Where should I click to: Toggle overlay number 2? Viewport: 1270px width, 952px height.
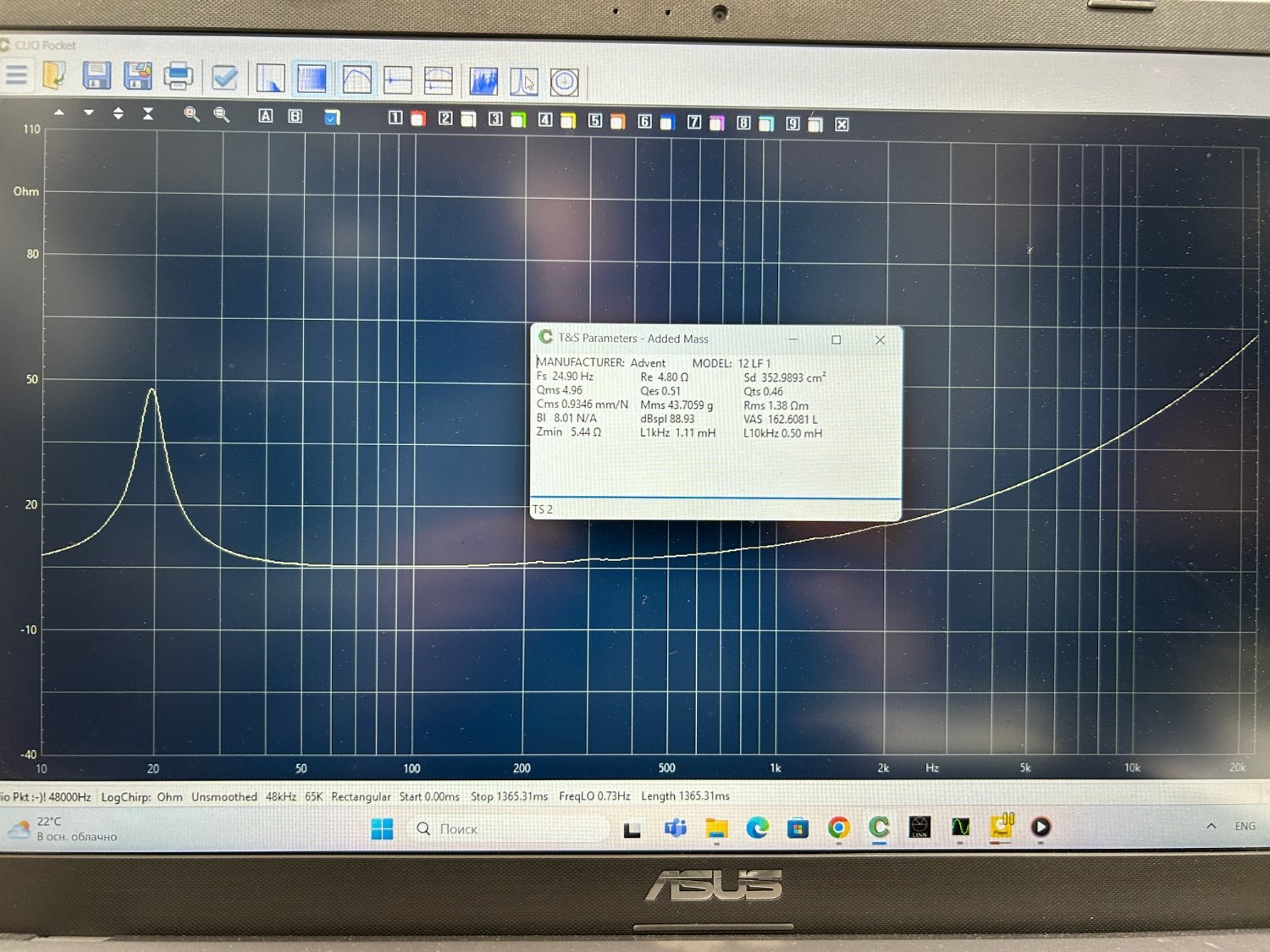click(x=445, y=118)
